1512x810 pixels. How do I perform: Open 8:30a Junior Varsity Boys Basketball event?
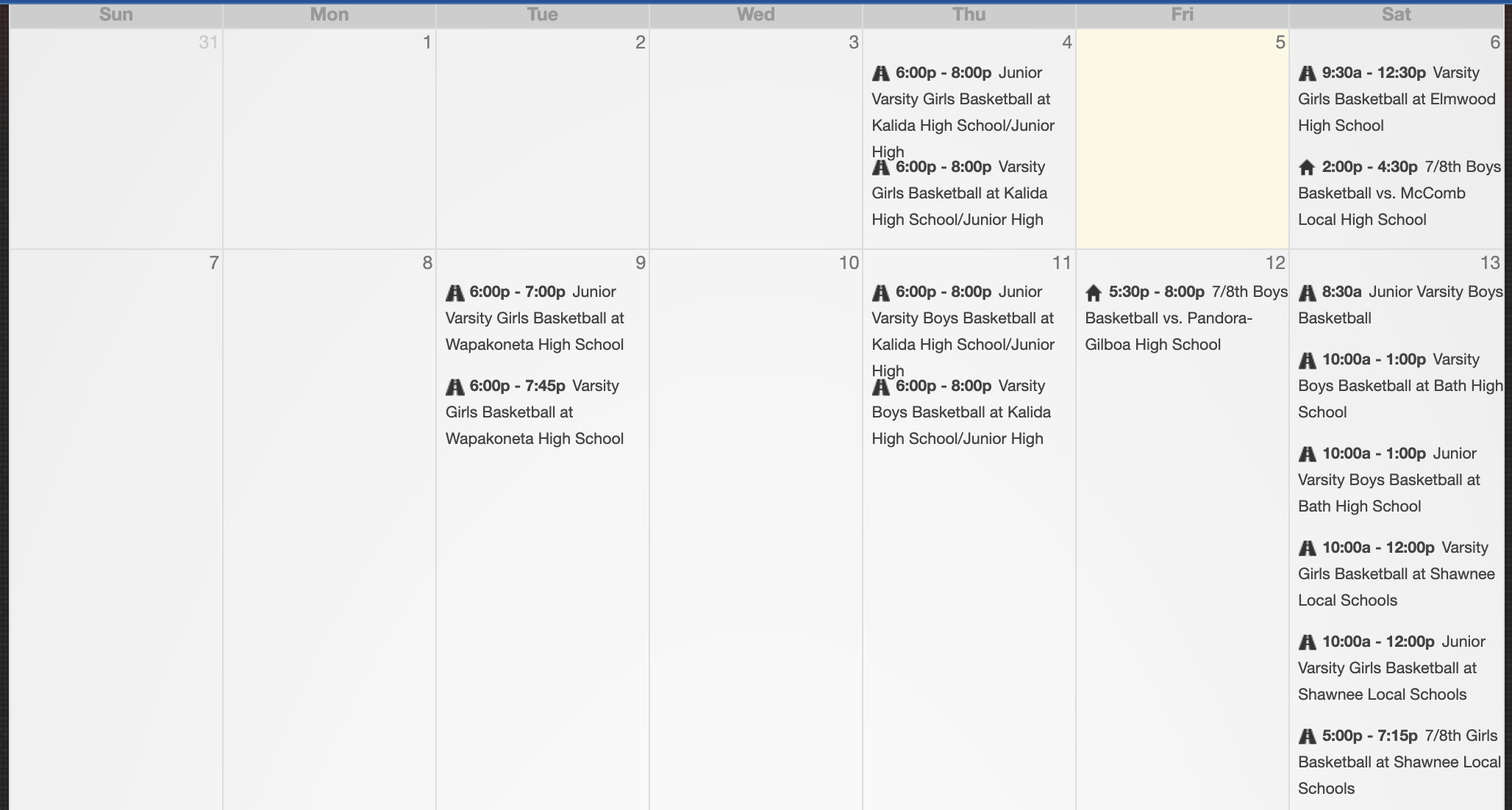point(1400,305)
